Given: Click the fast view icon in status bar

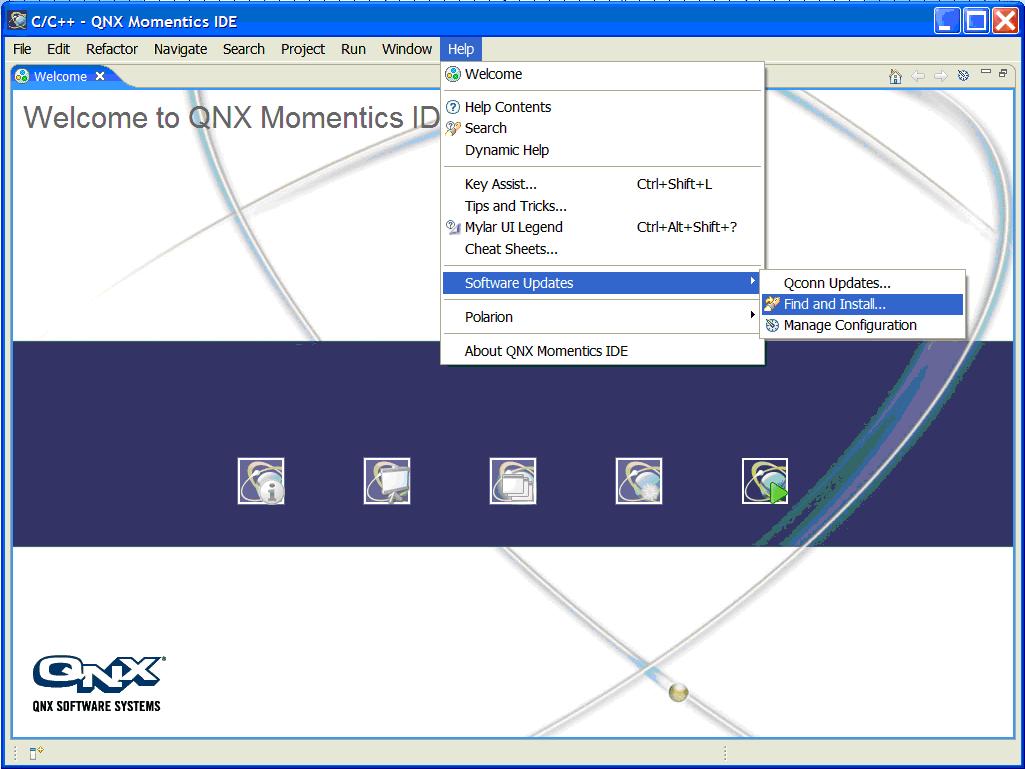Looking at the screenshot, I should 36,753.
